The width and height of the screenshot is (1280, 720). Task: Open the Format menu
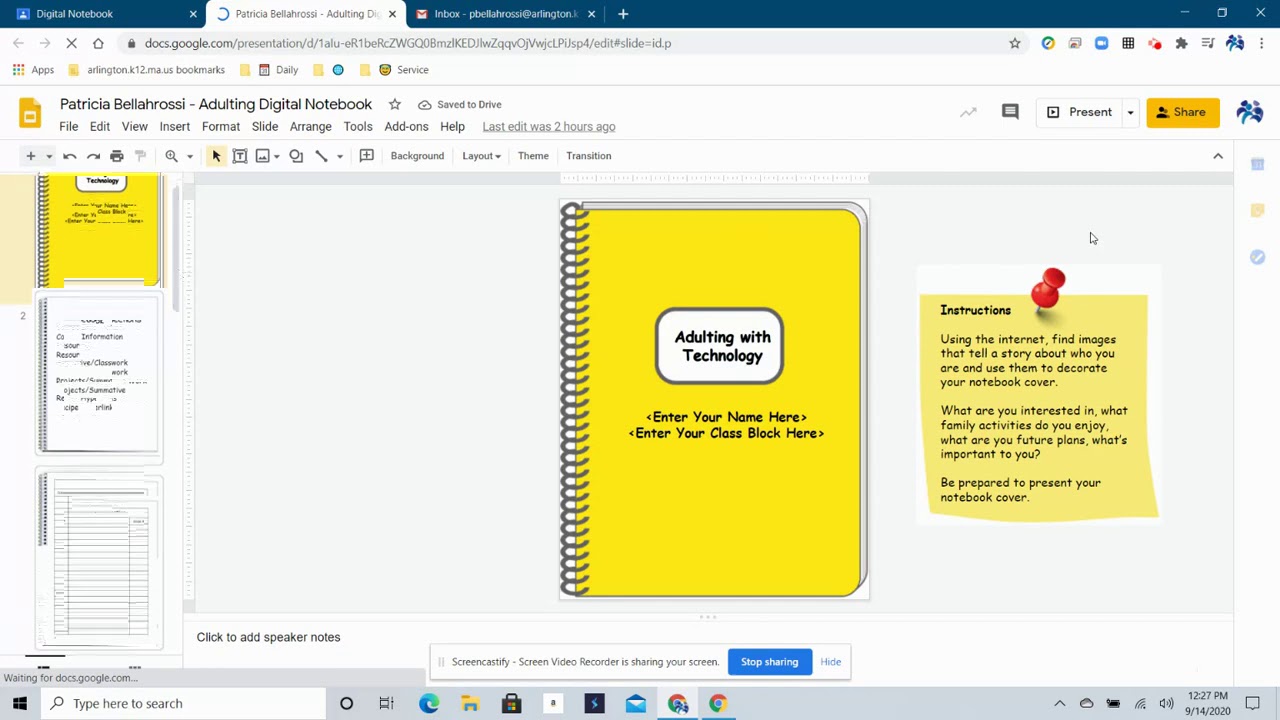tap(221, 127)
